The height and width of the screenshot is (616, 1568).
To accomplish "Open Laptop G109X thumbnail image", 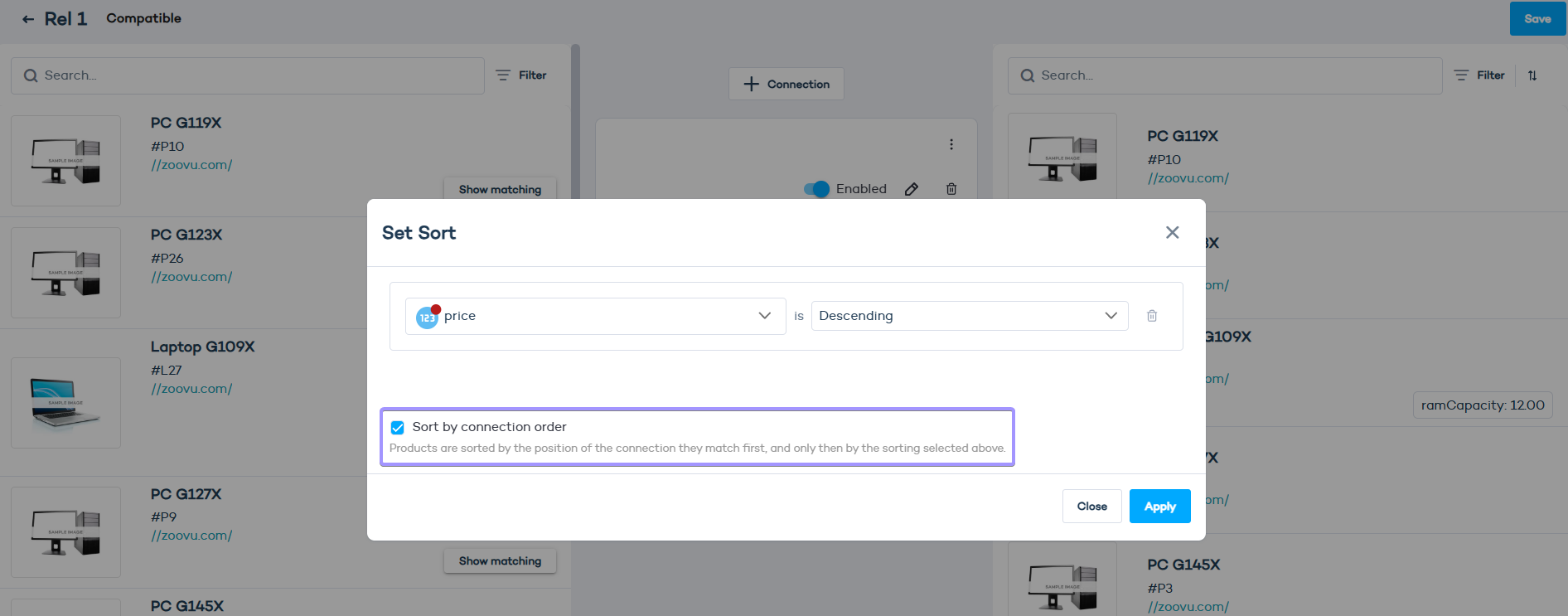I will coord(65,403).
